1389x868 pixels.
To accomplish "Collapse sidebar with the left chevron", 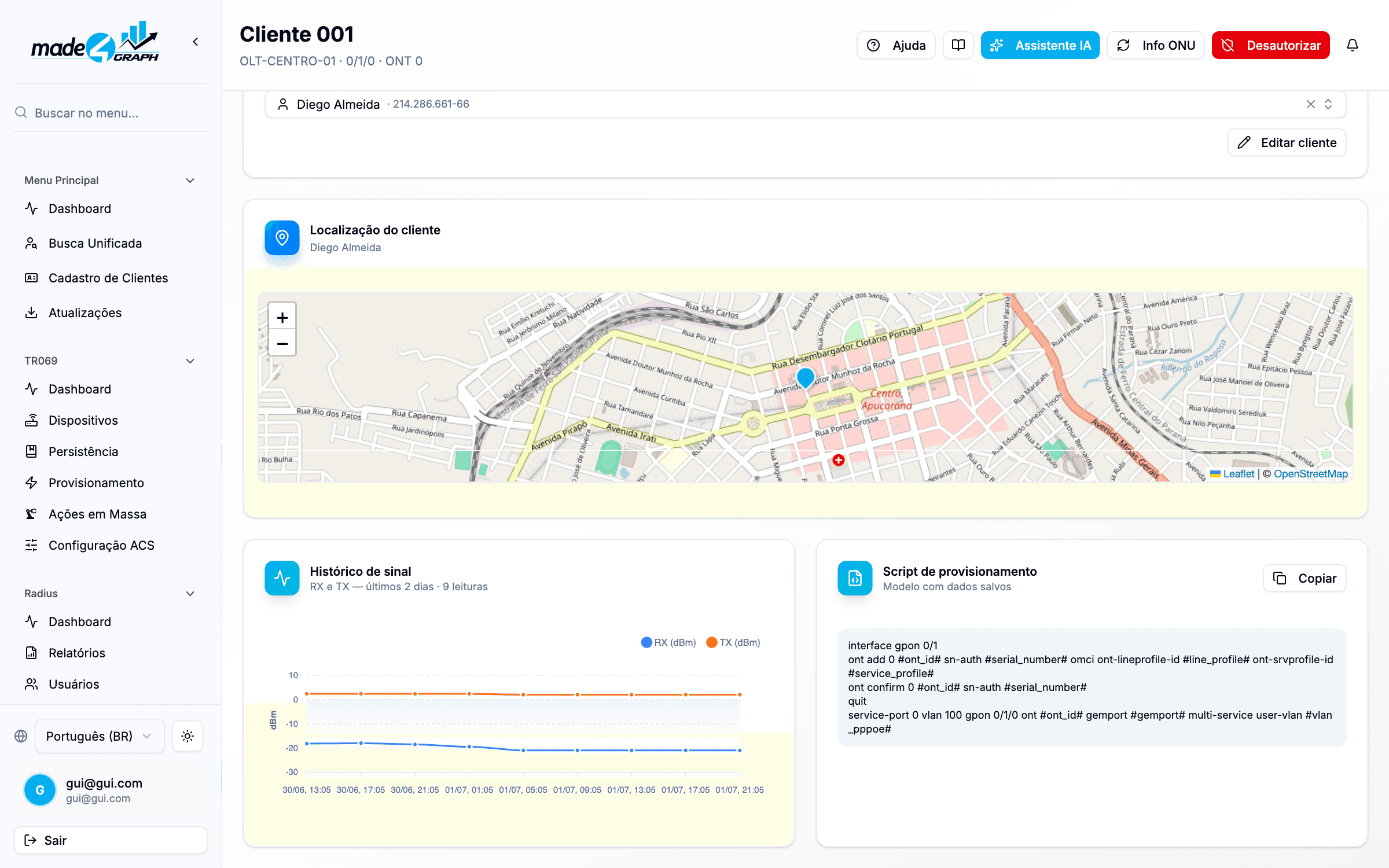I will [196, 42].
